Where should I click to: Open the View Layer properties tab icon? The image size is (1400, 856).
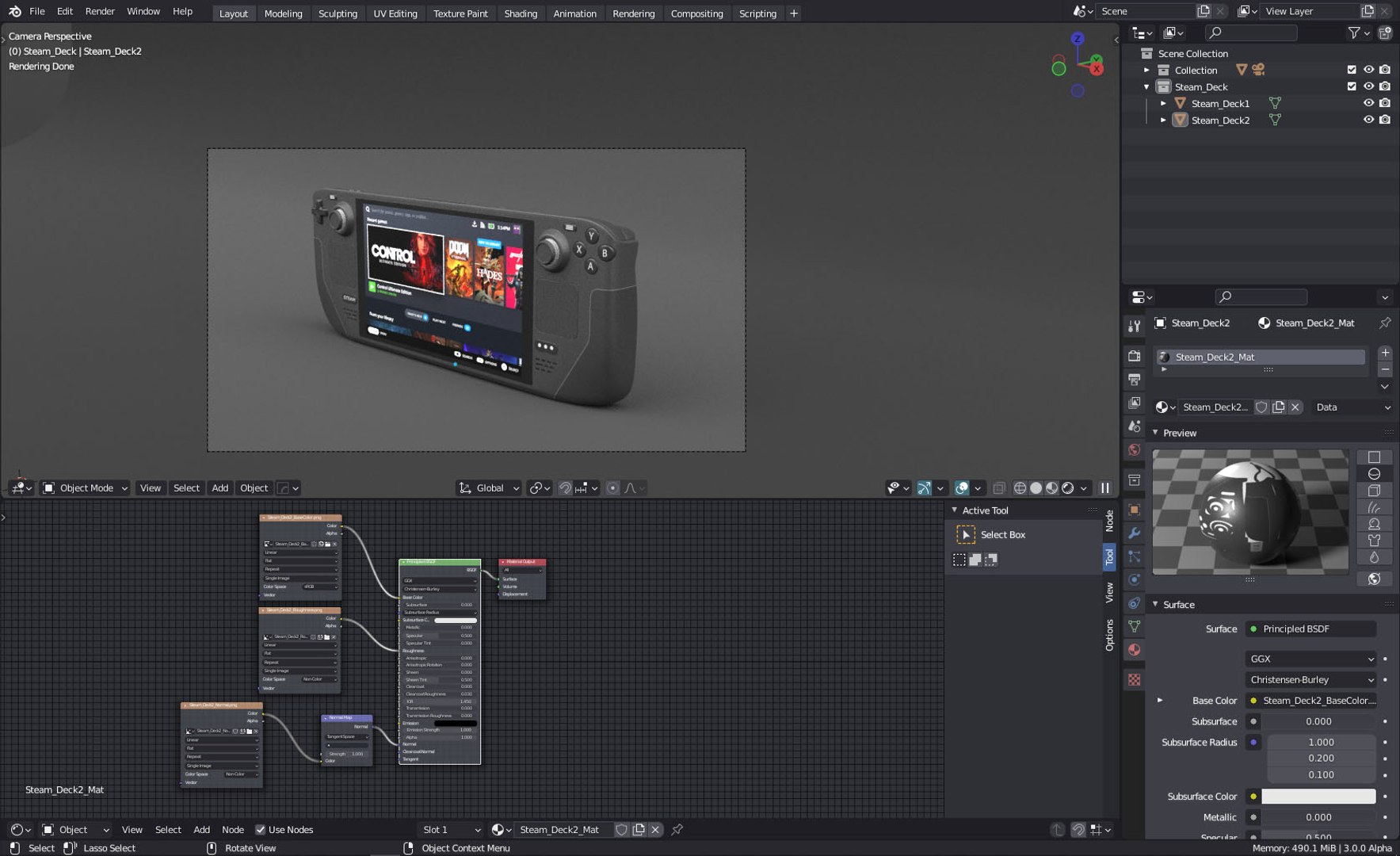[1135, 403]
